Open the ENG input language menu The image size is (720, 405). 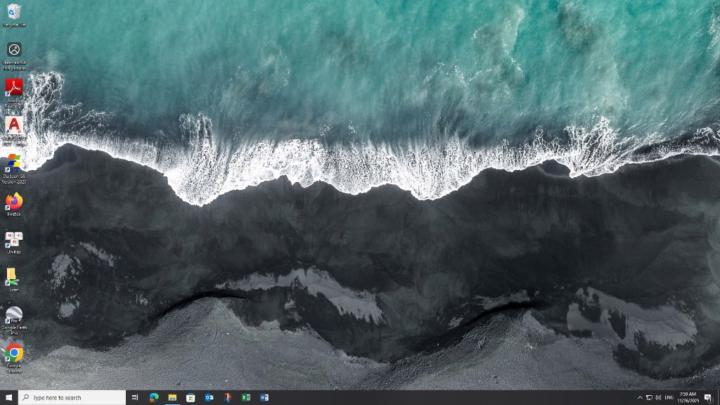670,397
